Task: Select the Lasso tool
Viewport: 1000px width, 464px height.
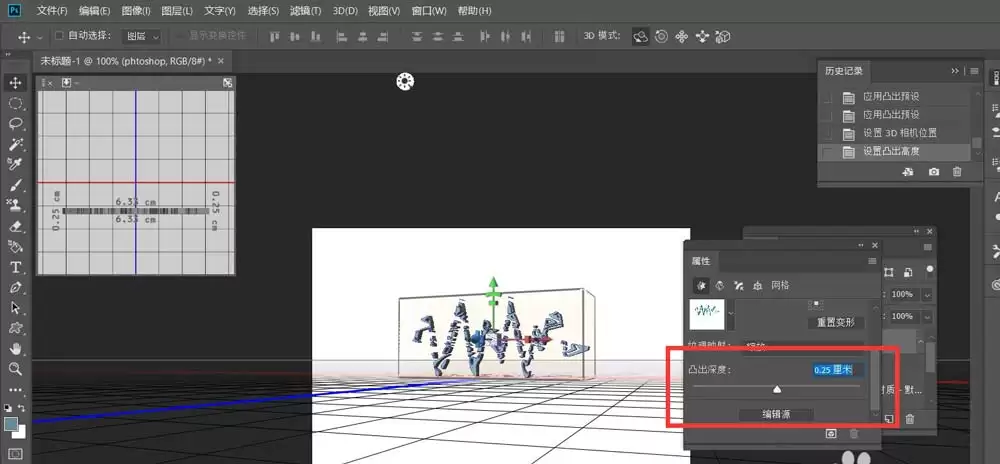Action: [15, 124]
